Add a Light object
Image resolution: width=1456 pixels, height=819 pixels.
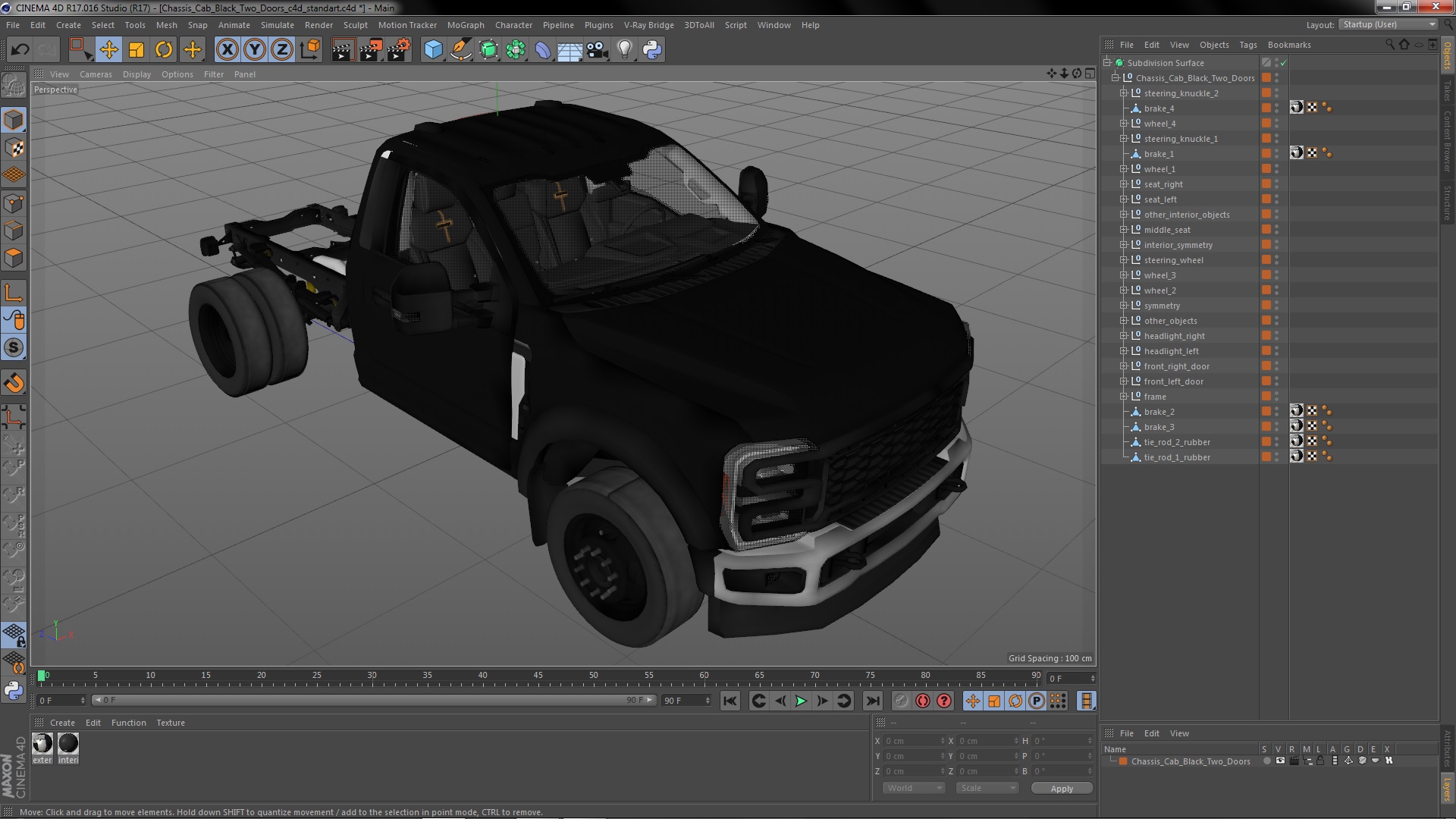[625, 50]
